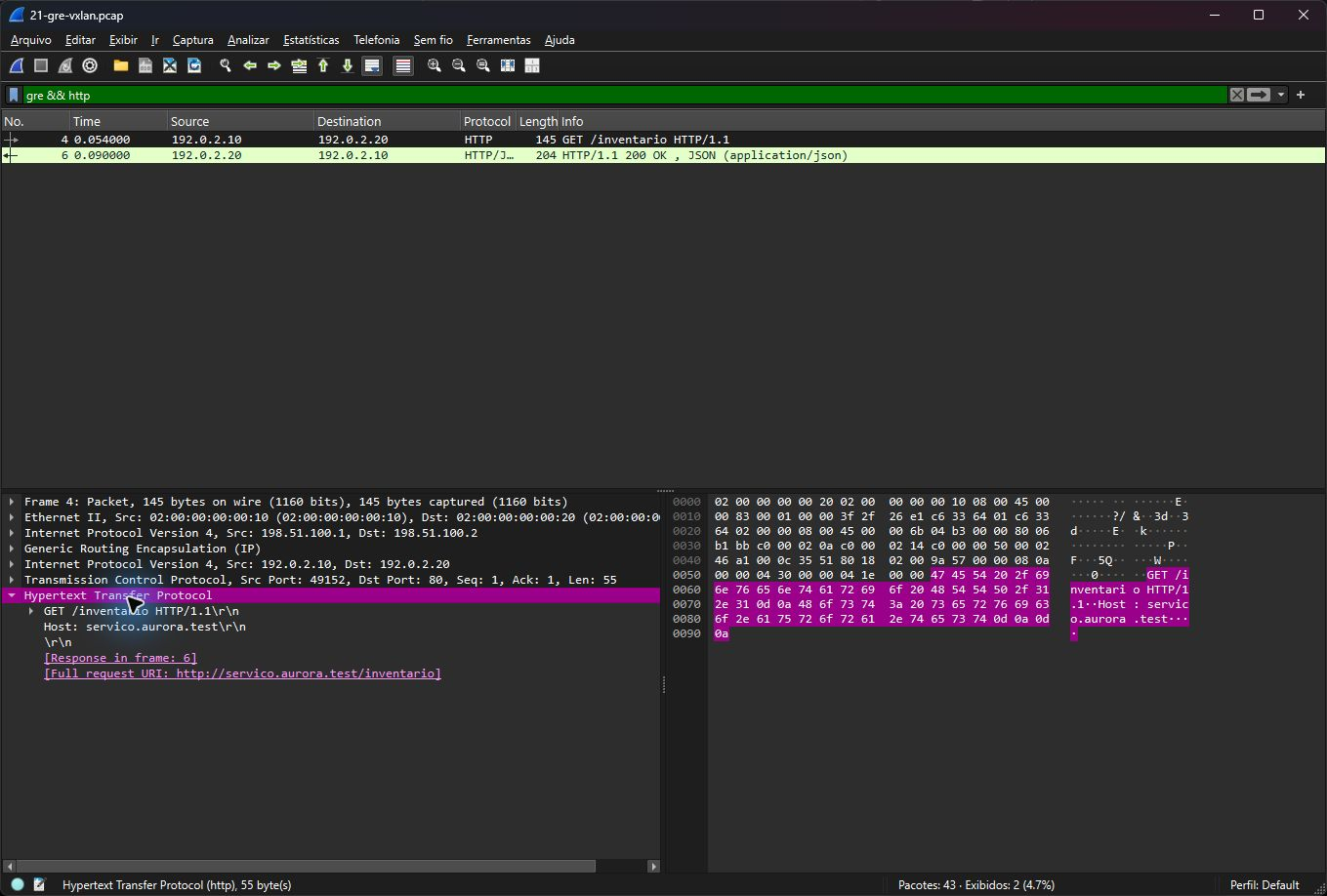Open the display filter bookmark menu
Image resolution: width=1327 pixels, height=896 pixels.
(x=14, y=95)
